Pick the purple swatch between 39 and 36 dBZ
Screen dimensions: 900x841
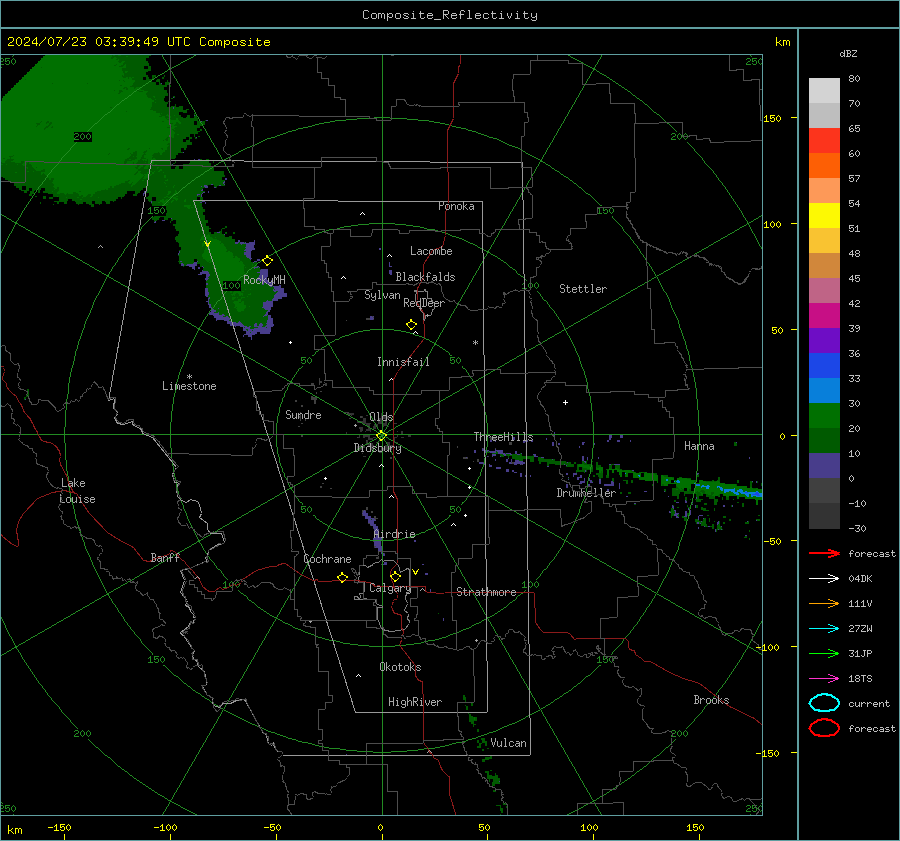click(x=824, y=340)
